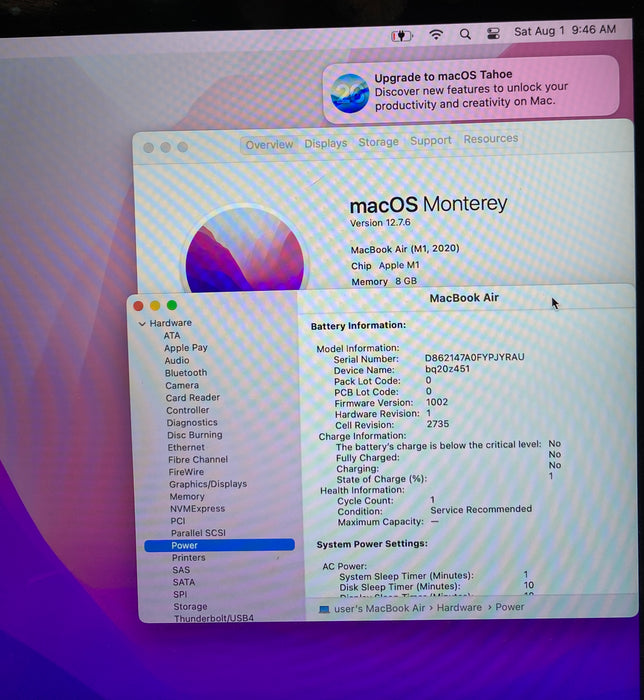644x700 pixels.
Task: Click Hardware in the path bar
Action: coord(459,608)
